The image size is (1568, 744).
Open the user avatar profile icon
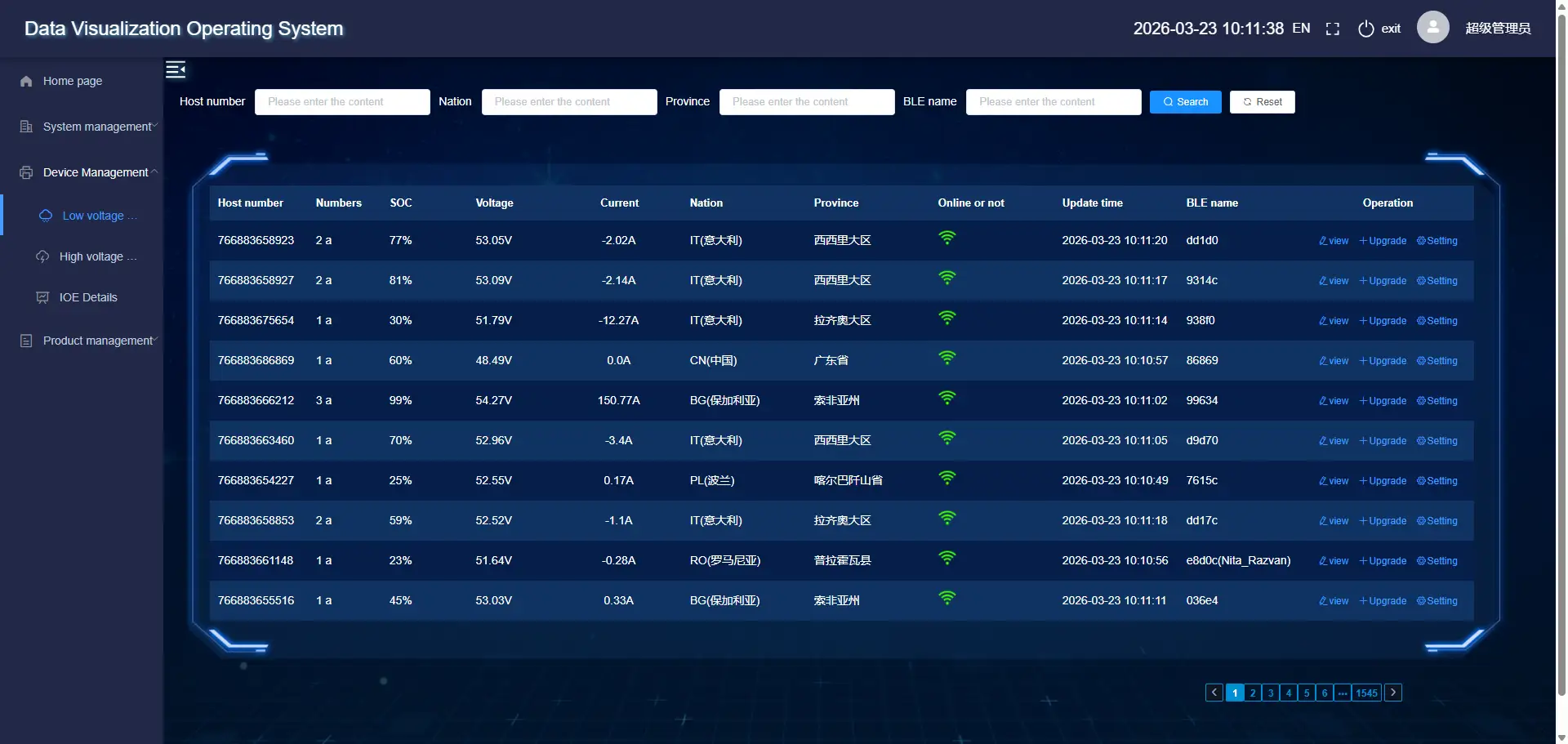[x=1432, y=28]
